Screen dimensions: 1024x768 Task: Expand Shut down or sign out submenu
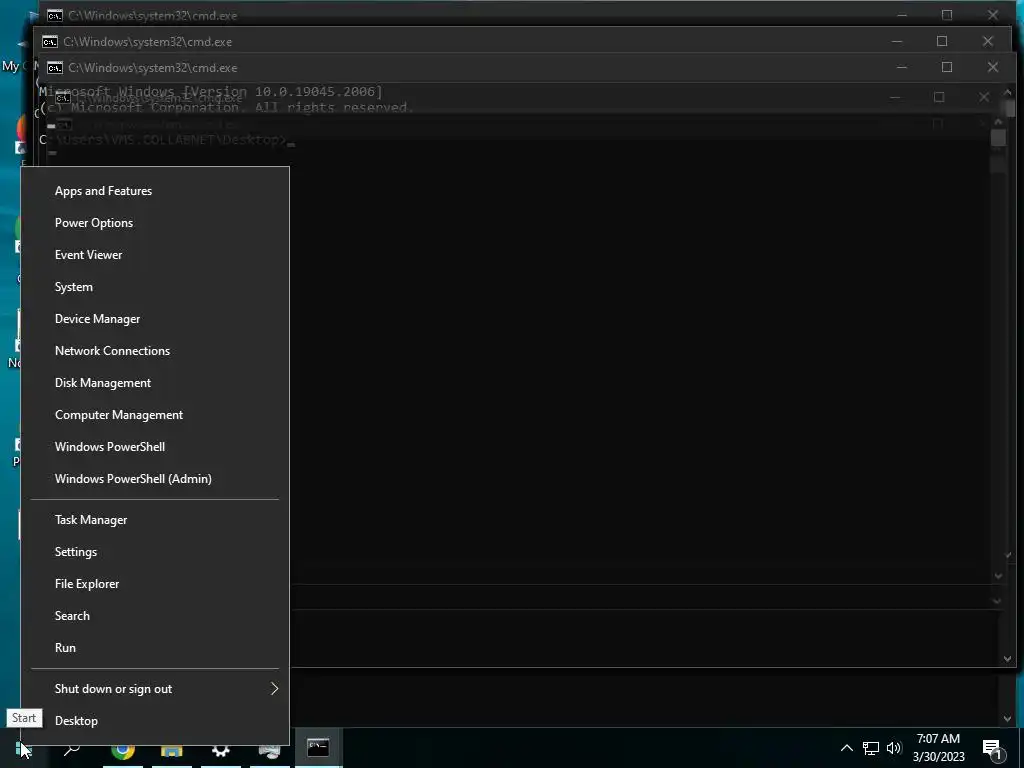155,689
